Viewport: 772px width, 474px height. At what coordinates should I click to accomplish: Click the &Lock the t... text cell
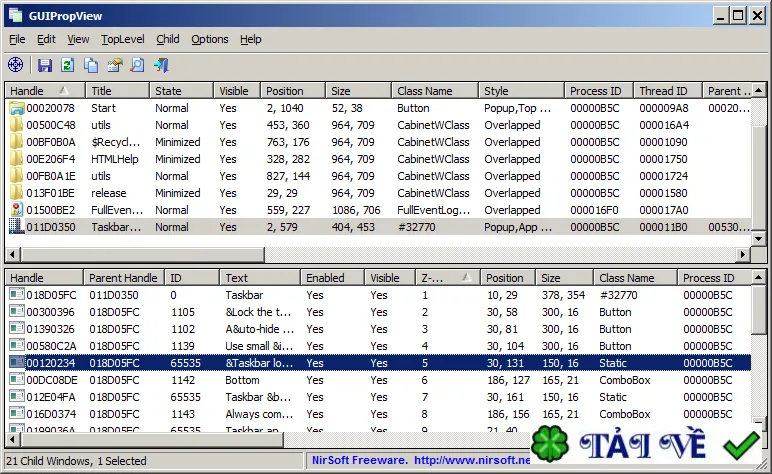[x=258, y=312]
